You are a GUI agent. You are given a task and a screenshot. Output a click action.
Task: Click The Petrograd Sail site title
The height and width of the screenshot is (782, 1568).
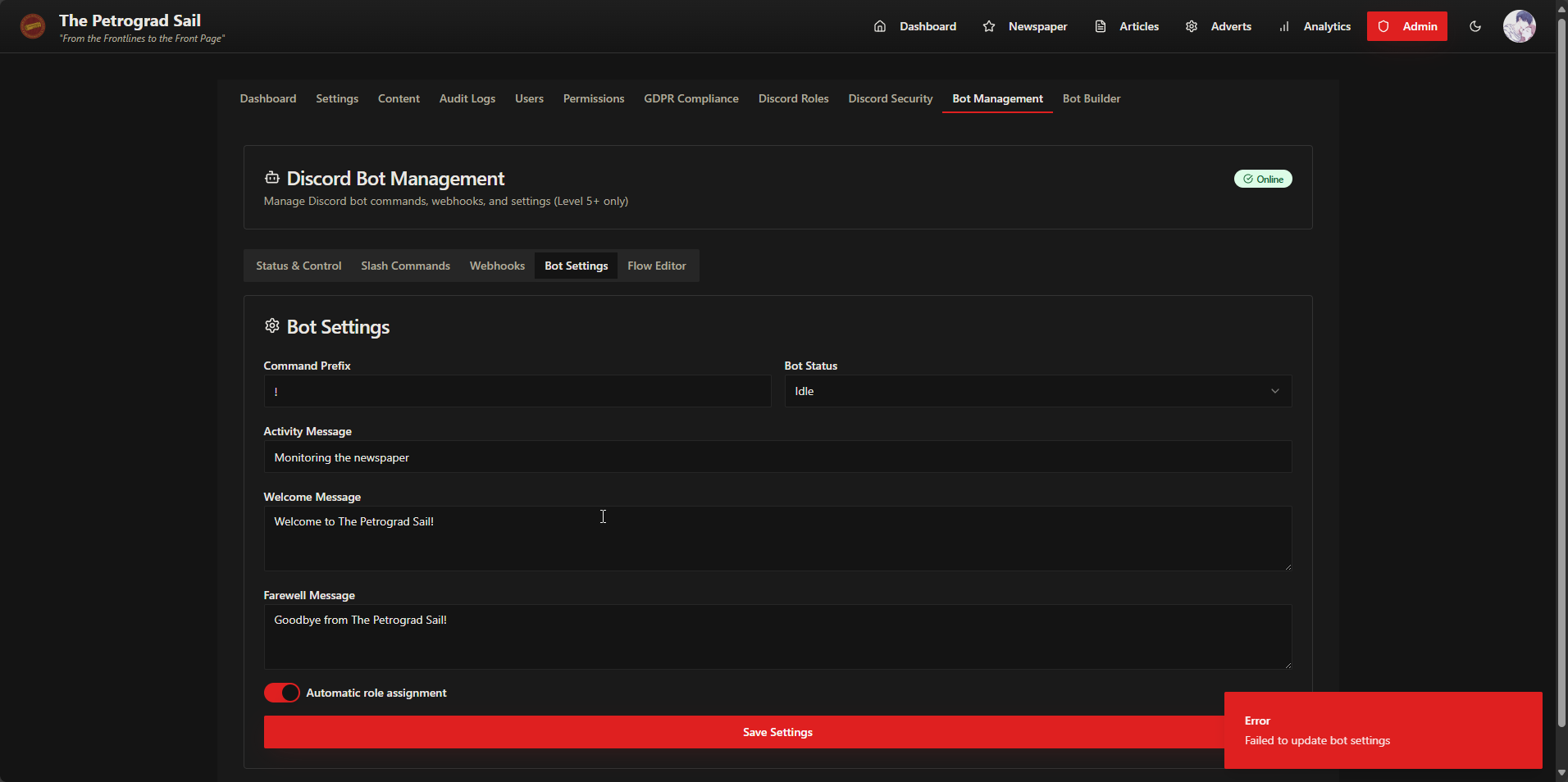click(x=130, y=20)
